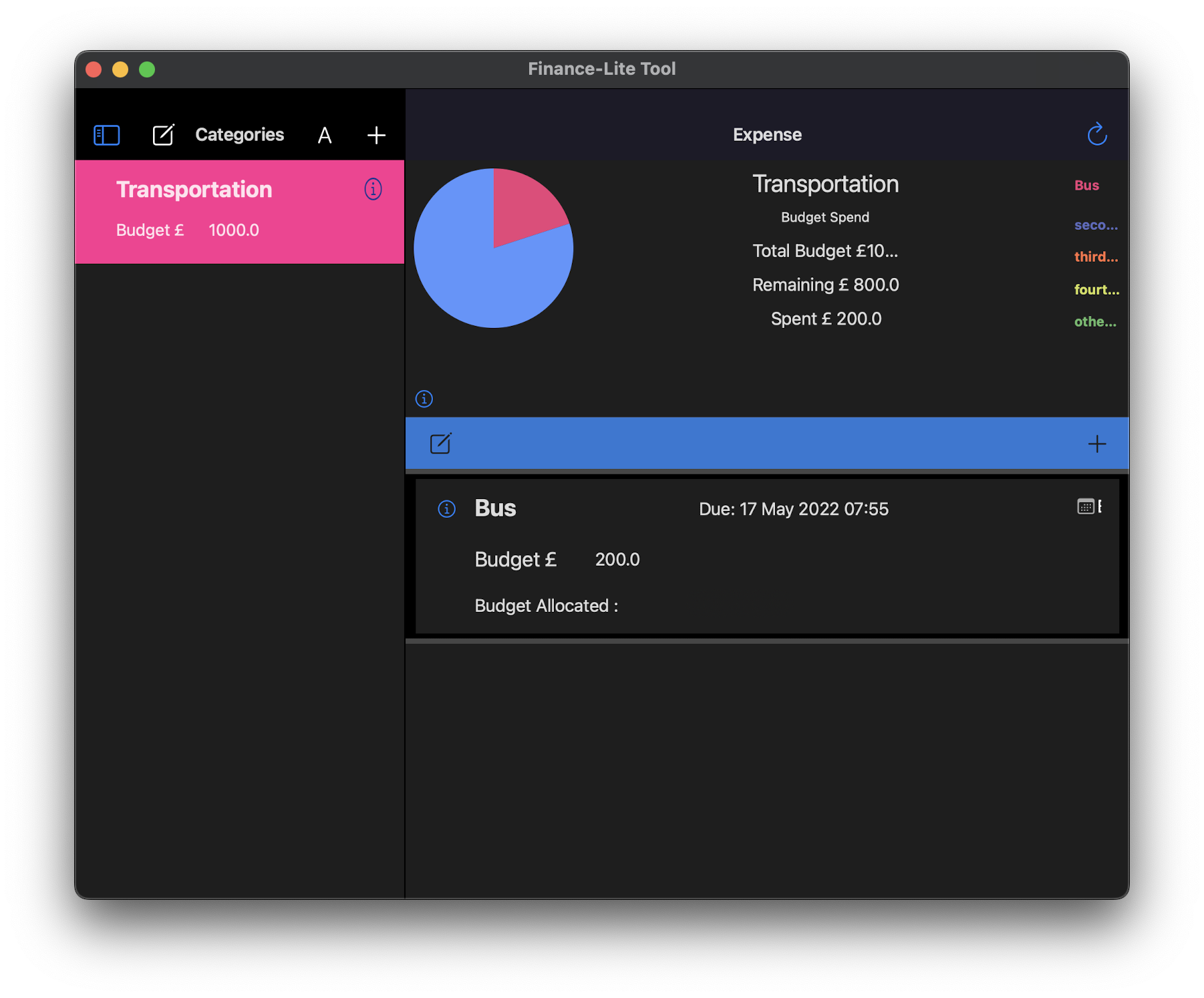Click 'Total Budget £10...' text
This screenshot has width=1204, height=998.
click(x=825, y=251)
